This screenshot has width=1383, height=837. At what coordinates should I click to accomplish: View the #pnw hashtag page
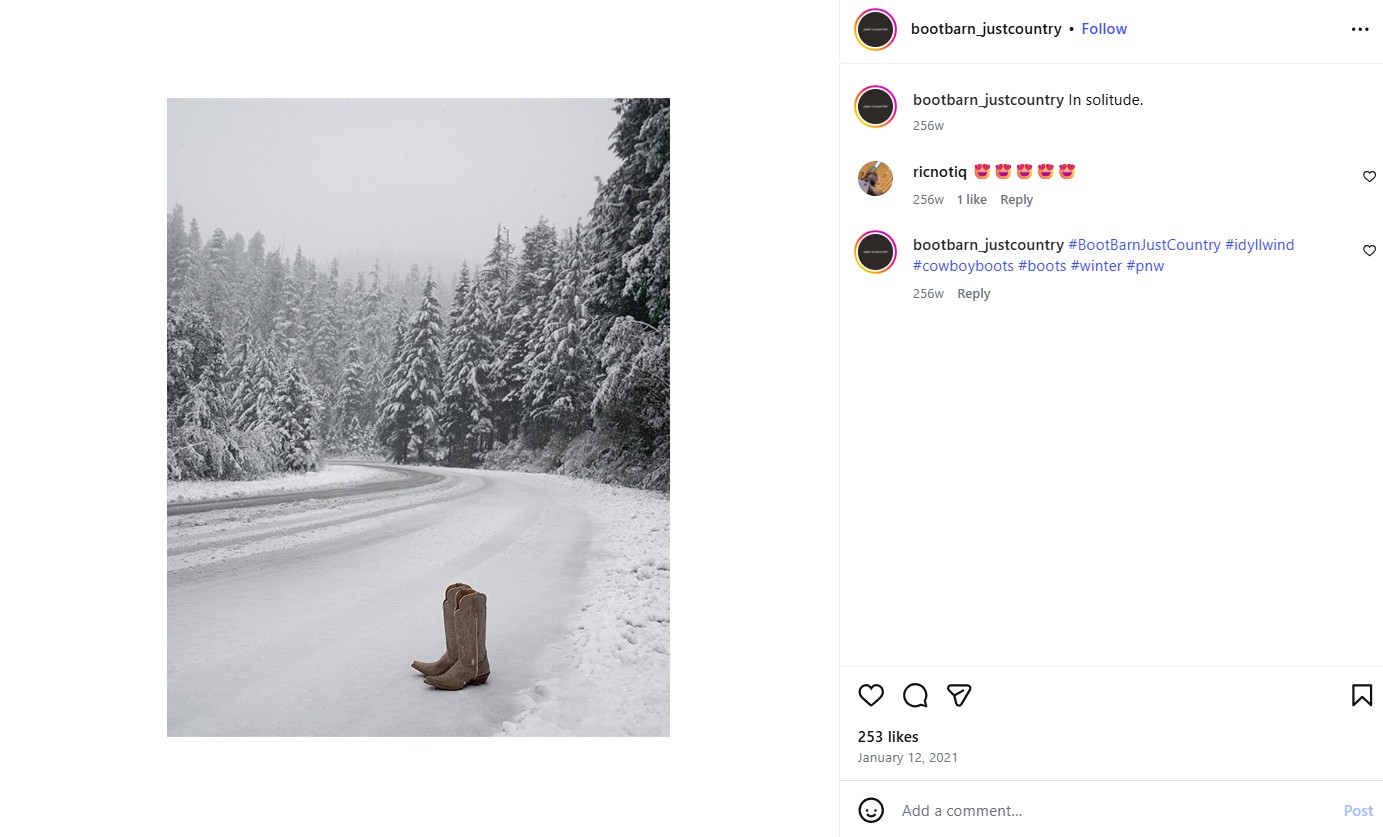(x=1145, y=266)
